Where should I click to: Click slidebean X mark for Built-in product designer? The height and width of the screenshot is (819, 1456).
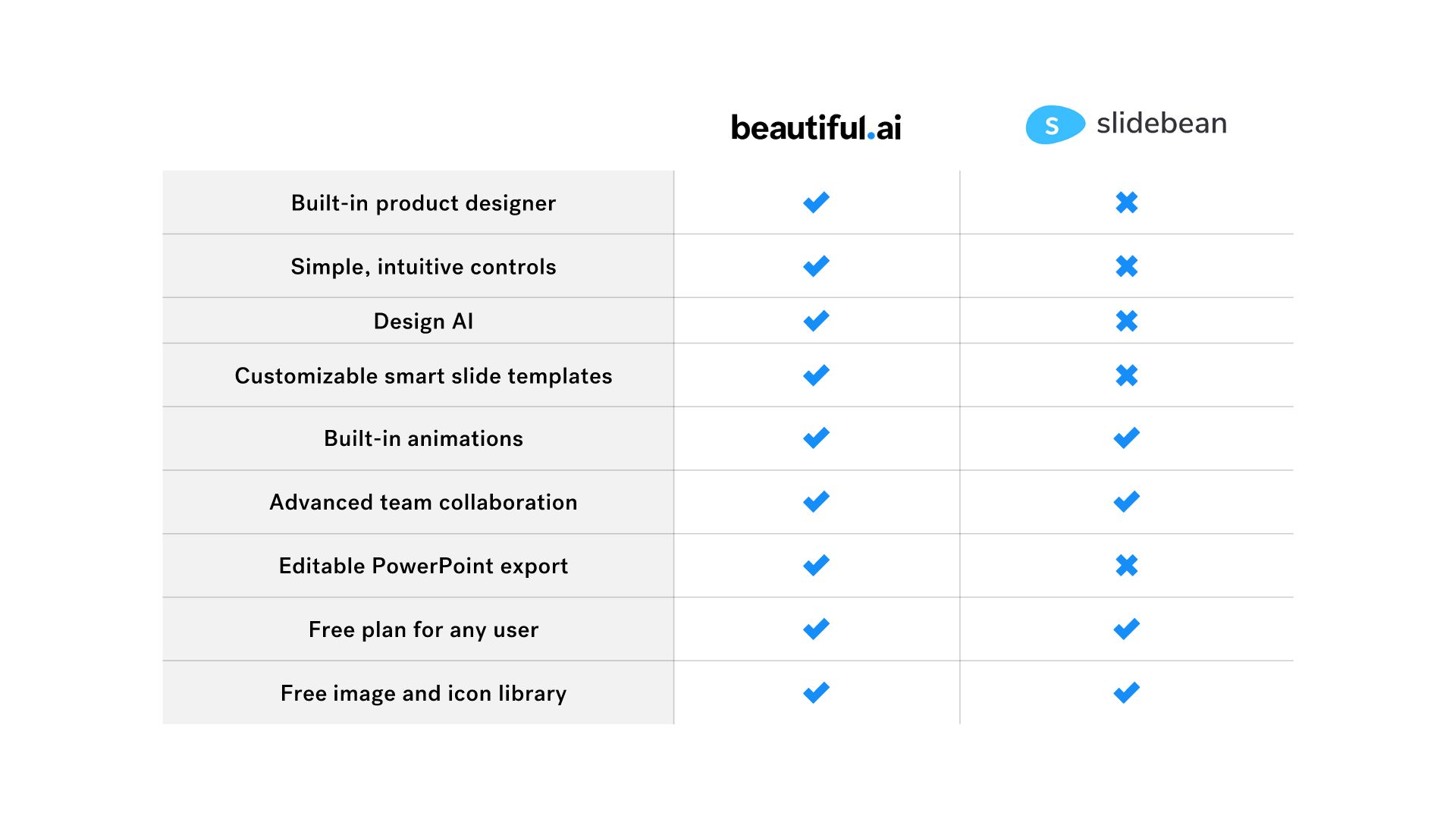(1127, 202)
